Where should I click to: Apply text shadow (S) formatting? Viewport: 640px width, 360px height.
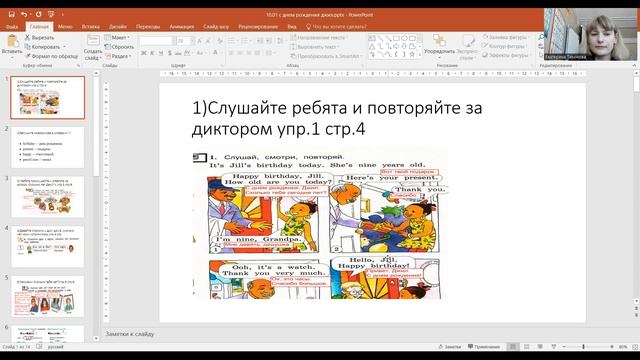(x=169, y=53)
